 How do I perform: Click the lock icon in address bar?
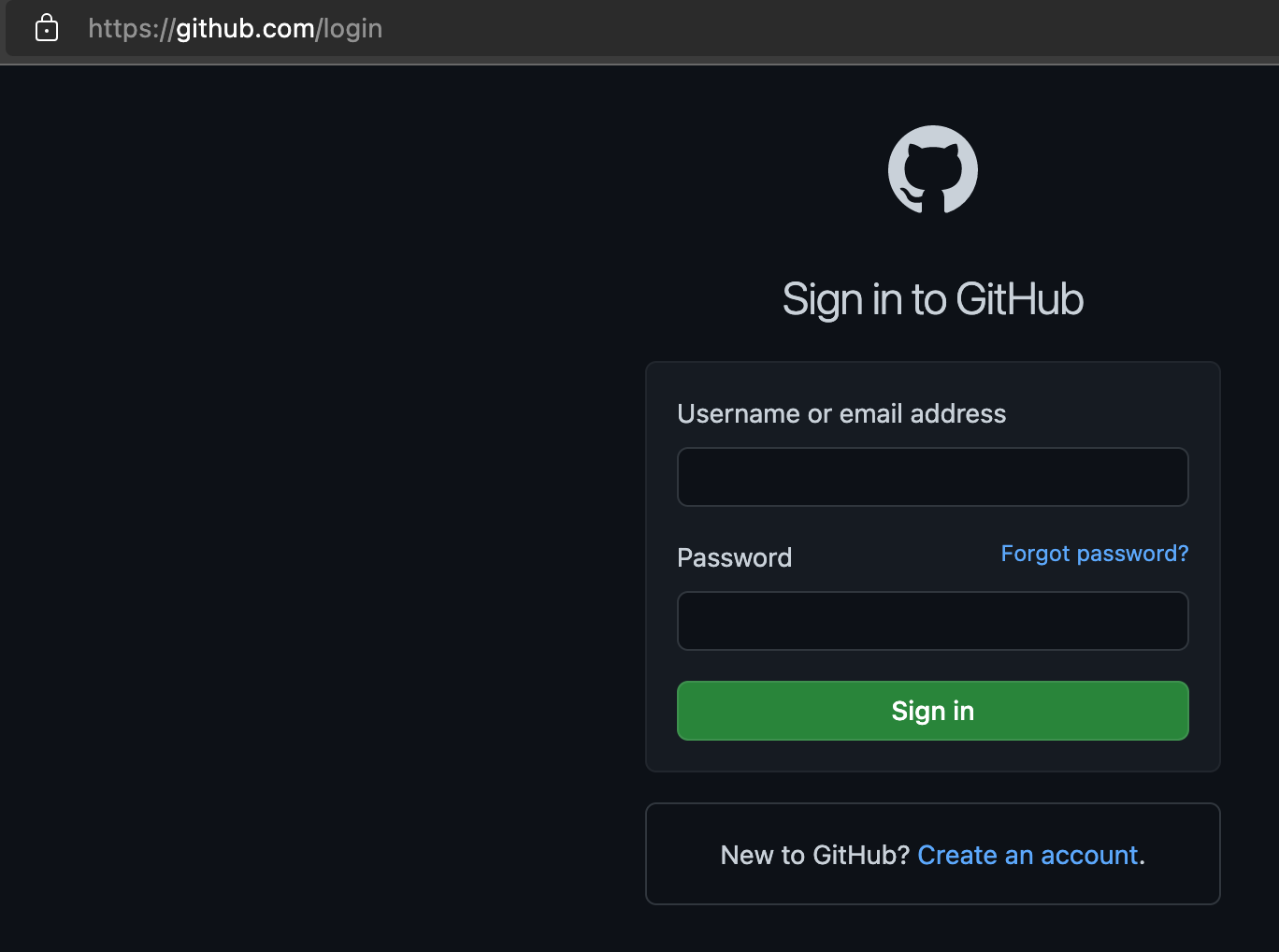(x=47, y=29)
